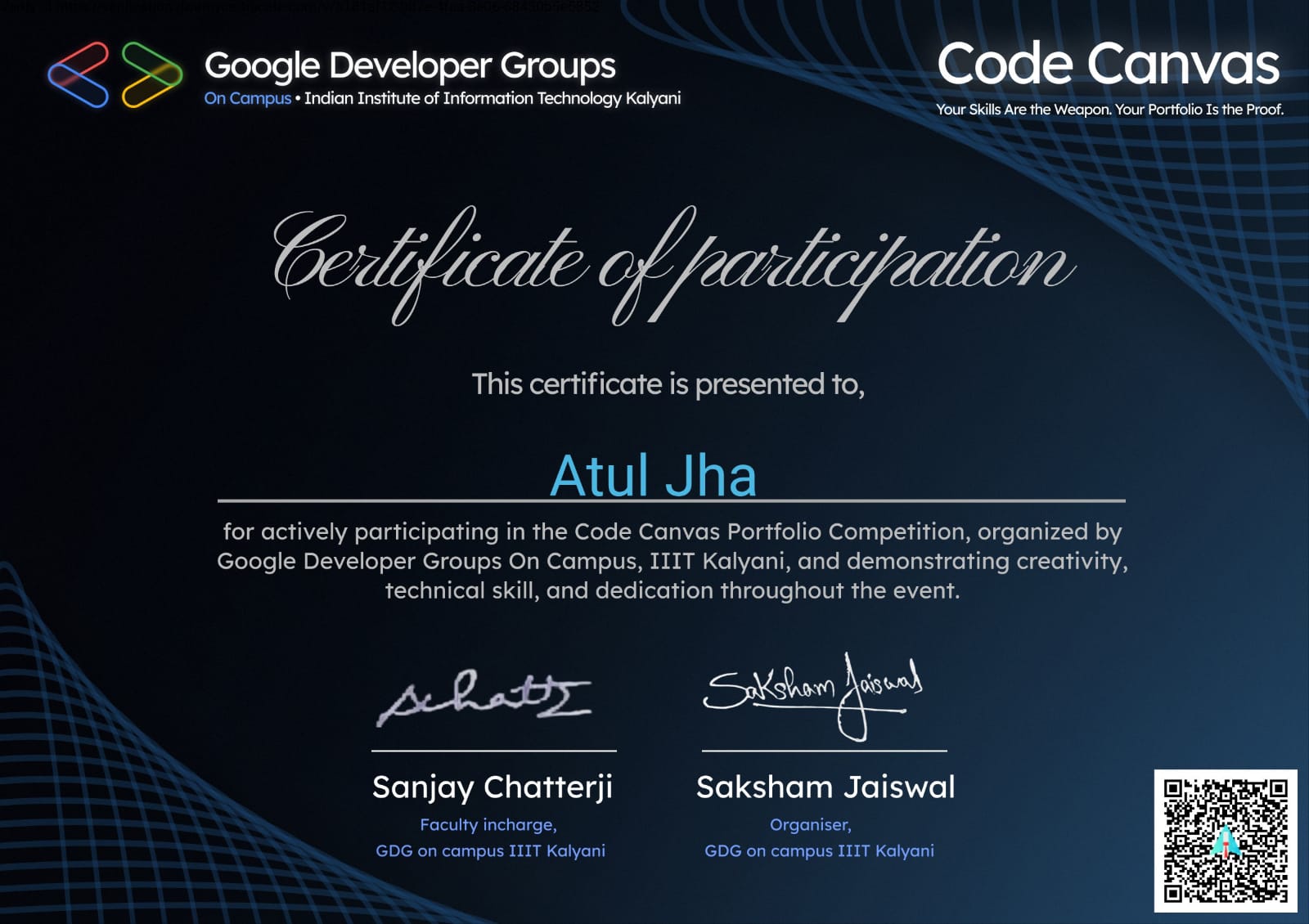Image resolution: width=1309 pixels, height=924 pixels.
Task: Click the name 'Sanjay Chatterji'
Action: 493,787
